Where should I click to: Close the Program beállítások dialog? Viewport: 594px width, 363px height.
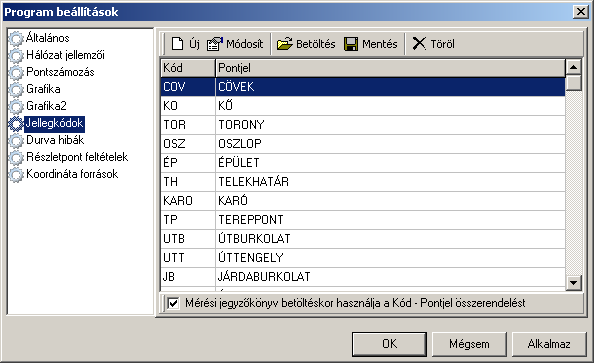(x=580, y=12)
